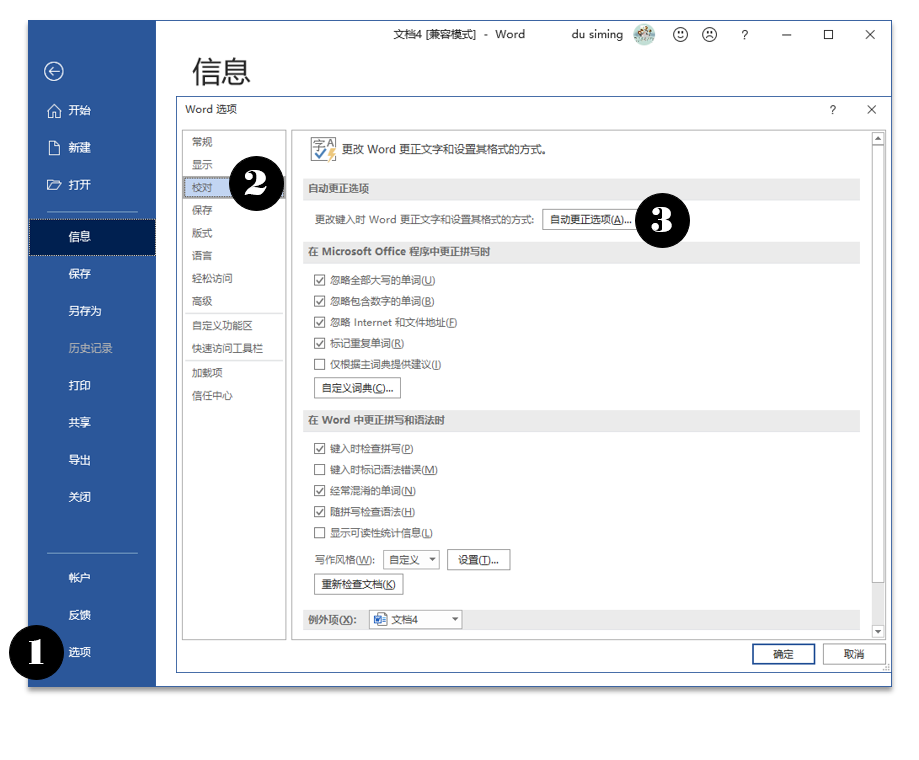Click the help question mark in title bar
Image resolution: width=919 pixels, height=760 pixels.
pyautogui.click(x=744, y=35)
